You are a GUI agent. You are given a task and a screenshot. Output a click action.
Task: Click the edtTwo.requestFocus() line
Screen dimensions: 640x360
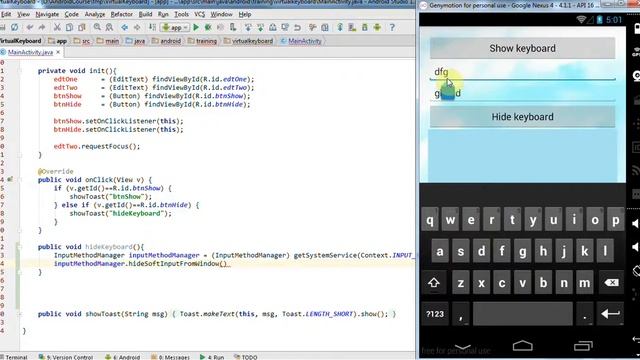(97, 146)
